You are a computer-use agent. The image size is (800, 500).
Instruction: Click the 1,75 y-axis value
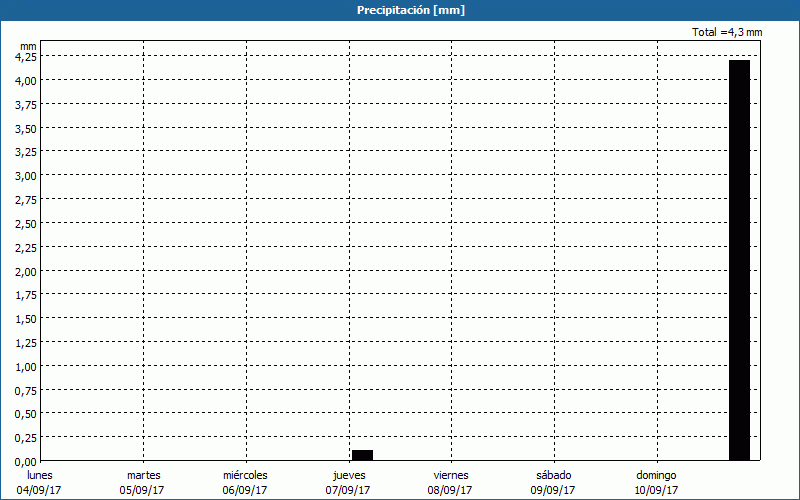26,295
